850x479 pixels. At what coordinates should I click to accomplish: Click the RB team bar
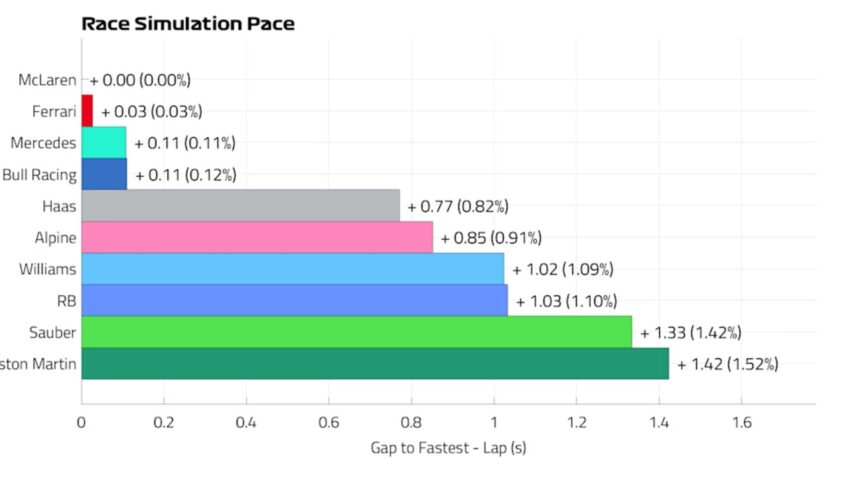(x=294, y=300)
